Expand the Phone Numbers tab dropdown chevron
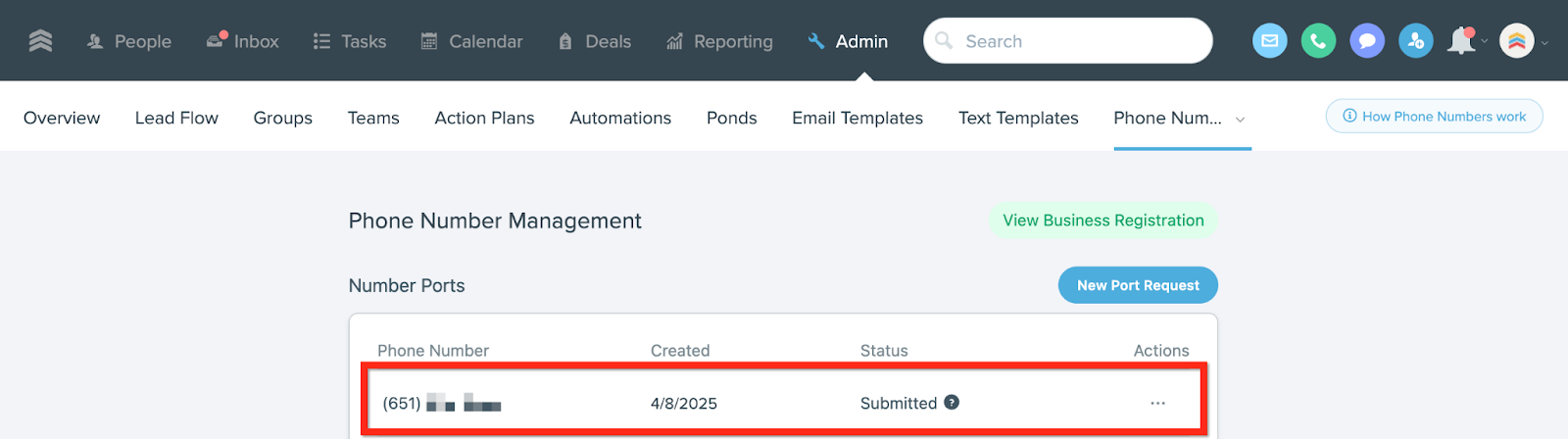1568x439 pixels. pyautogui.click(x=1240, y=120)
